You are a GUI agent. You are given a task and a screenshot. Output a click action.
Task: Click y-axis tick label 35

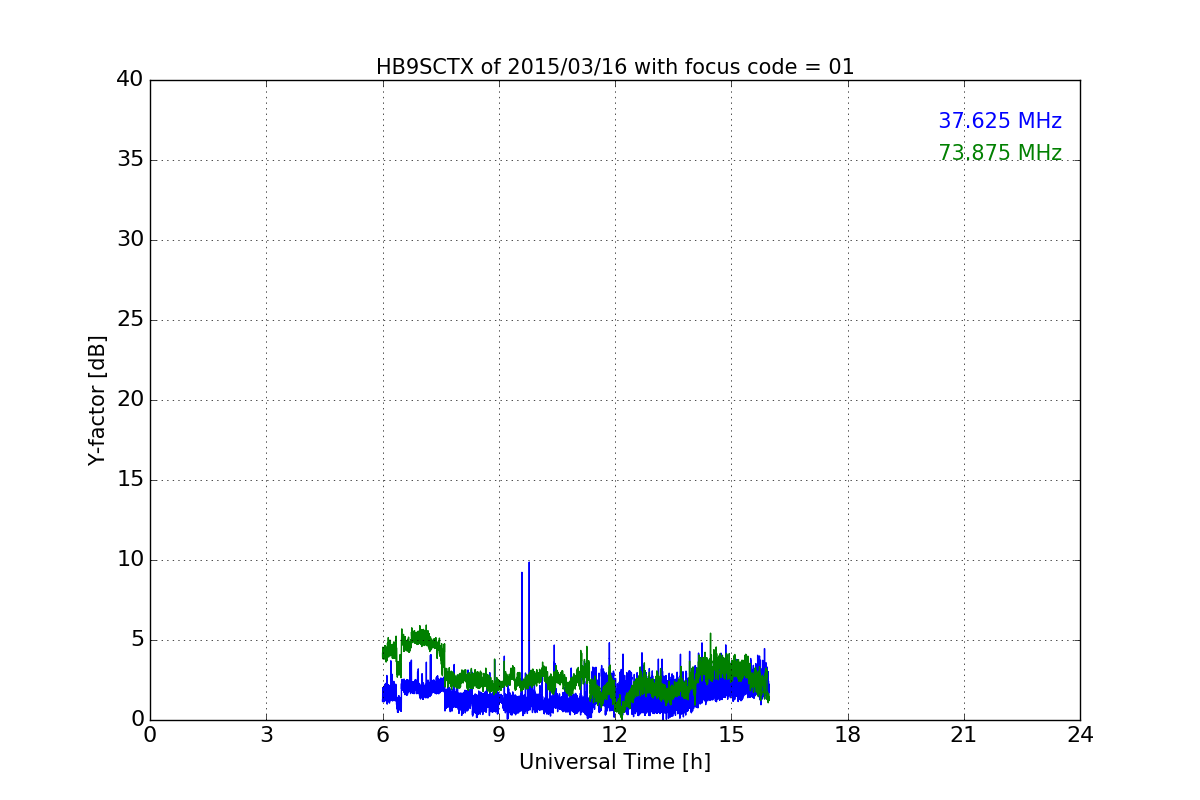129,160
